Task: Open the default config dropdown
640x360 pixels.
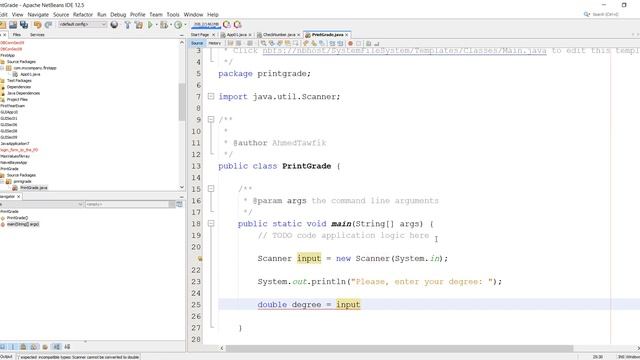Action: (x=82, y=24)
